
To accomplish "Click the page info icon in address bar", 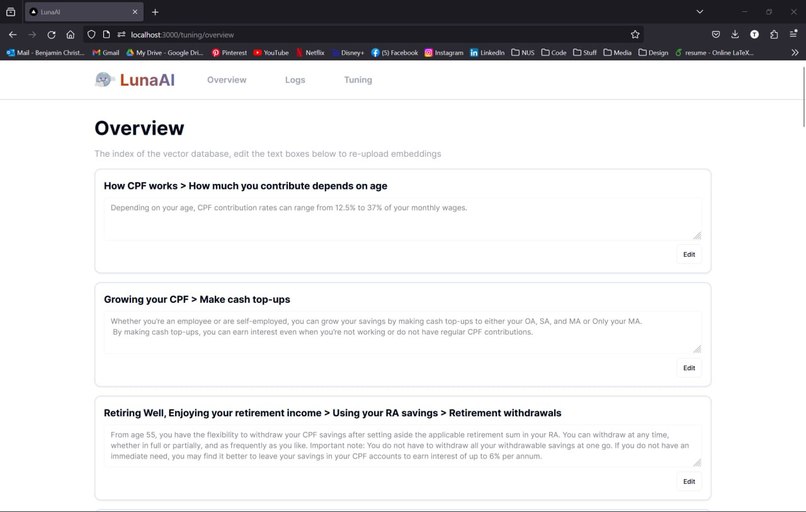I will [x=106, y=34].
